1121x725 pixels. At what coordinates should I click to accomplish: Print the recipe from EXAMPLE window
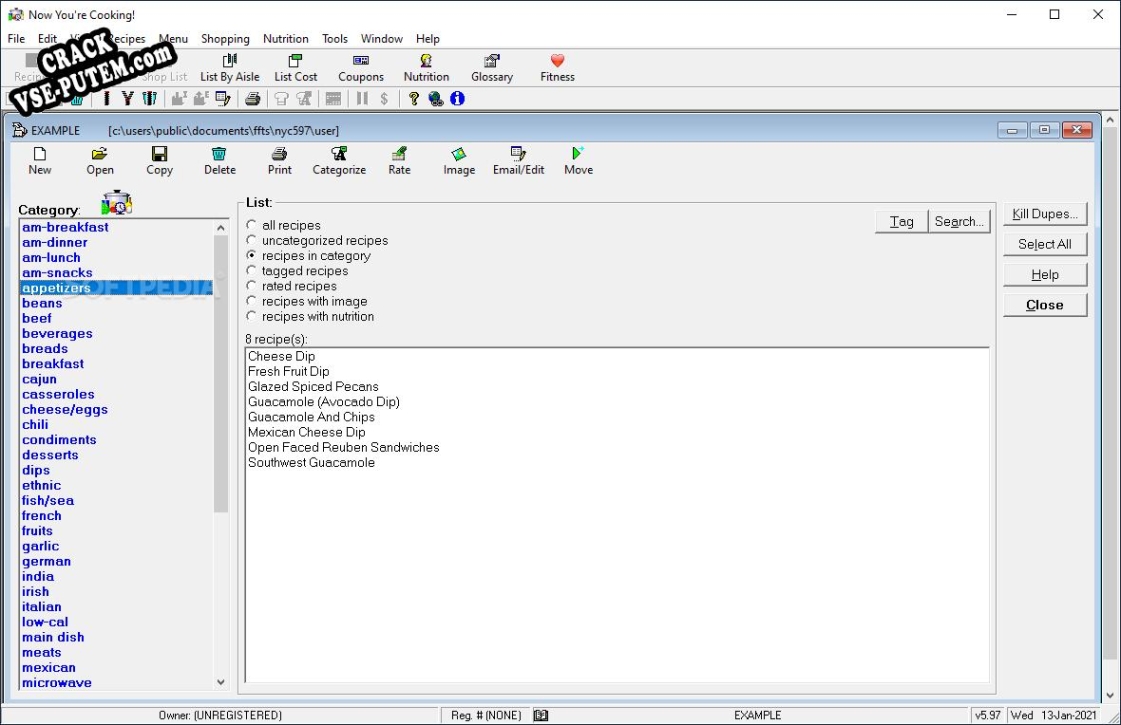[x=280, y=161]
